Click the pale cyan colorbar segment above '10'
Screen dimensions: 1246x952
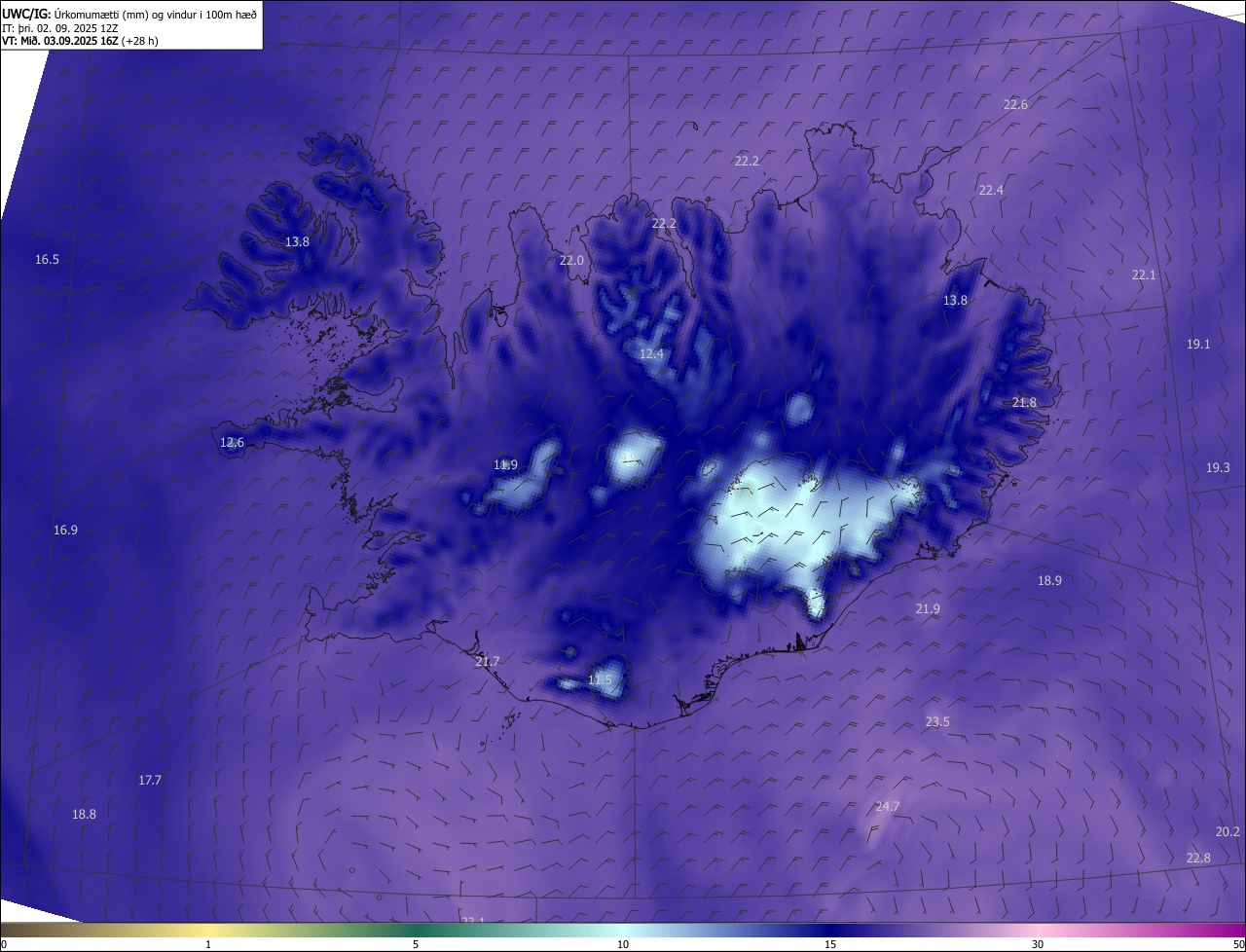(x=623, y=931)
